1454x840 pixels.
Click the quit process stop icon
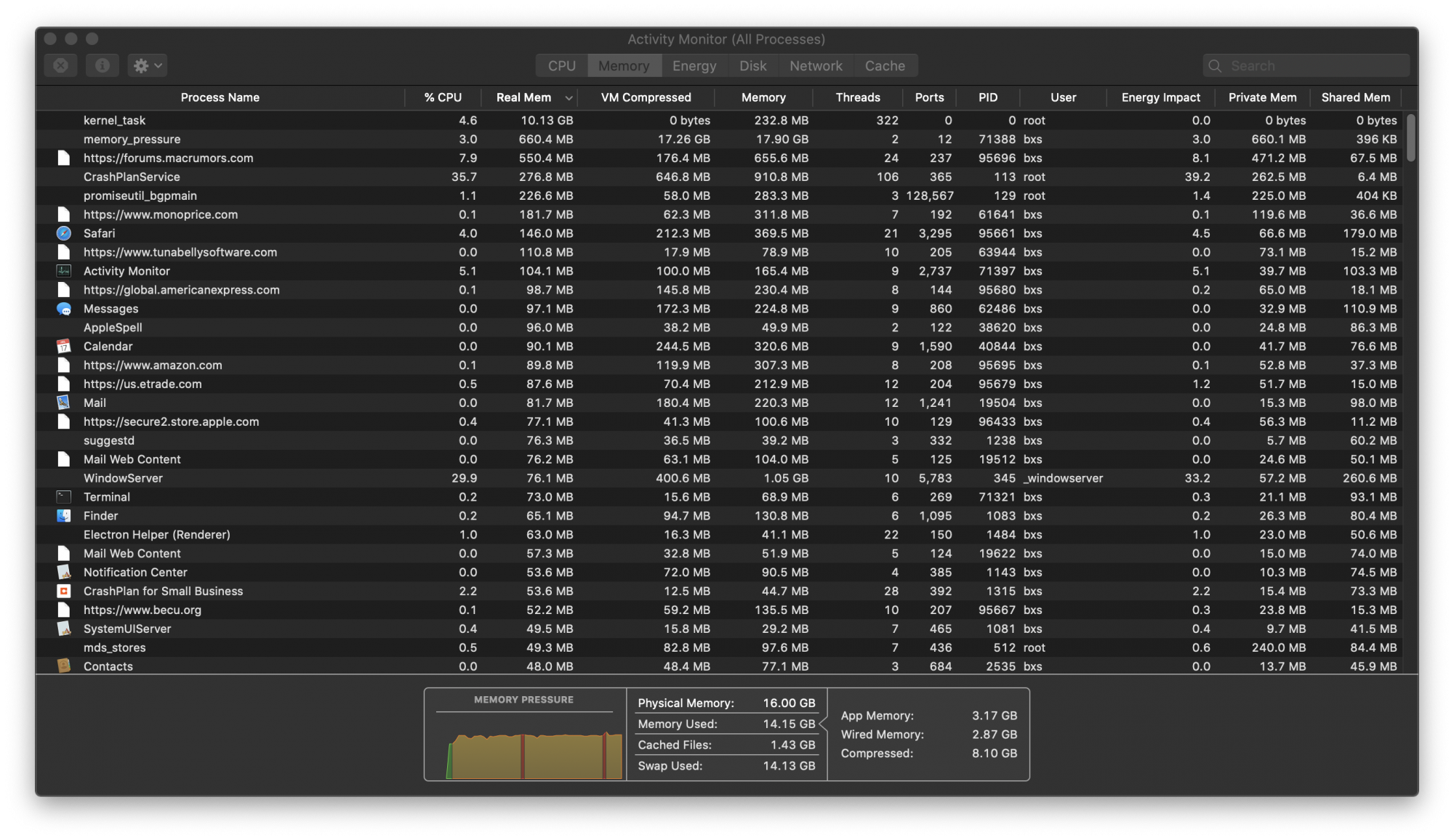[x=61, y=65]
